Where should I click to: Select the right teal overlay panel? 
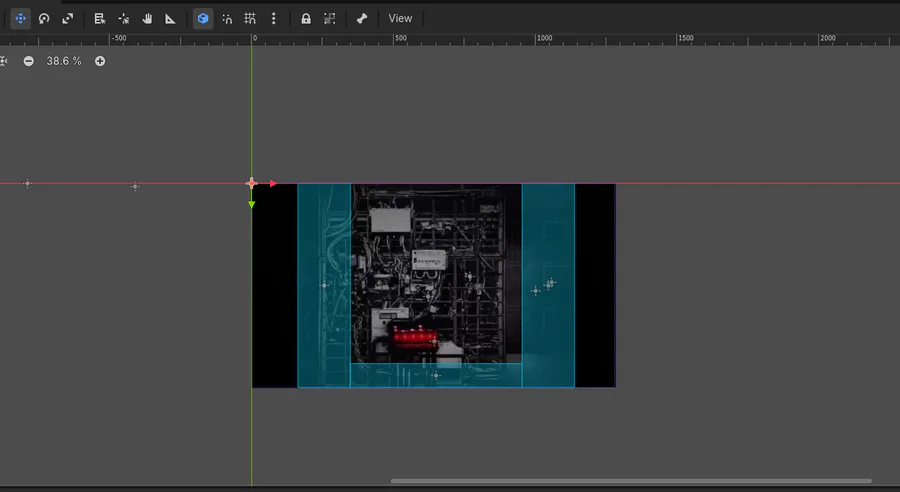[x=548, y=285]
